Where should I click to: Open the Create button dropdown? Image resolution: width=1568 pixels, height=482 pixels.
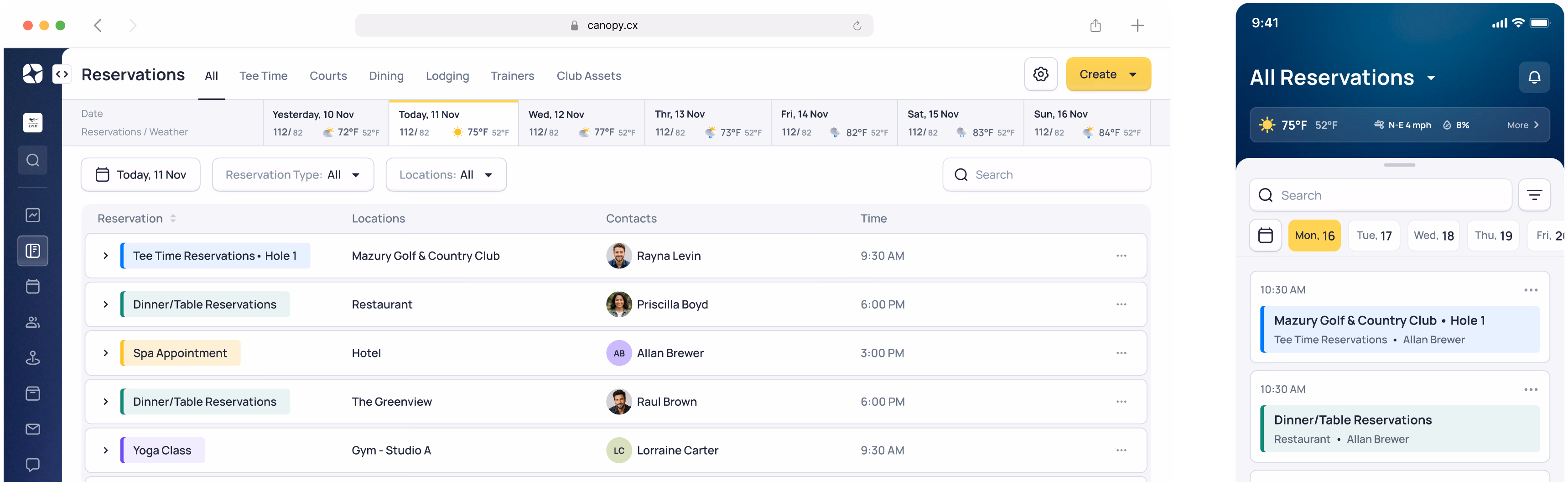click(x=1108, y=74)
